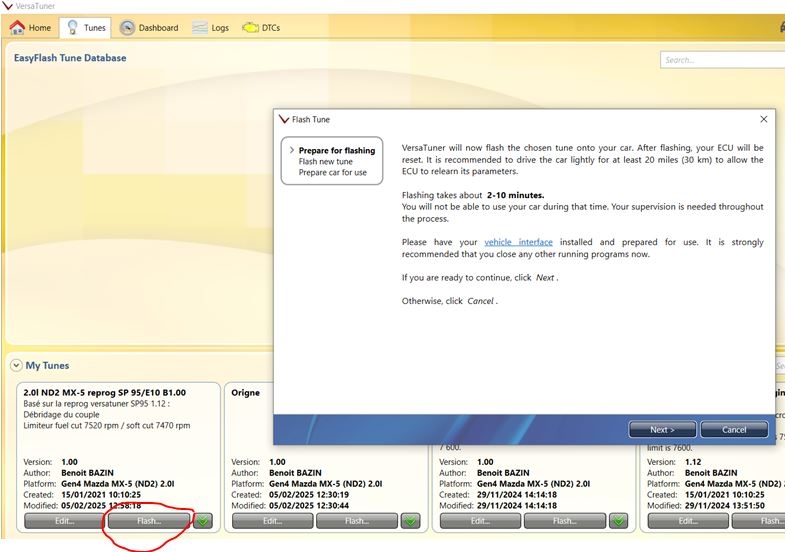Screen dimensions: 785x552
Task: Click green check icon on the Origne card
Action: point(411,521)
